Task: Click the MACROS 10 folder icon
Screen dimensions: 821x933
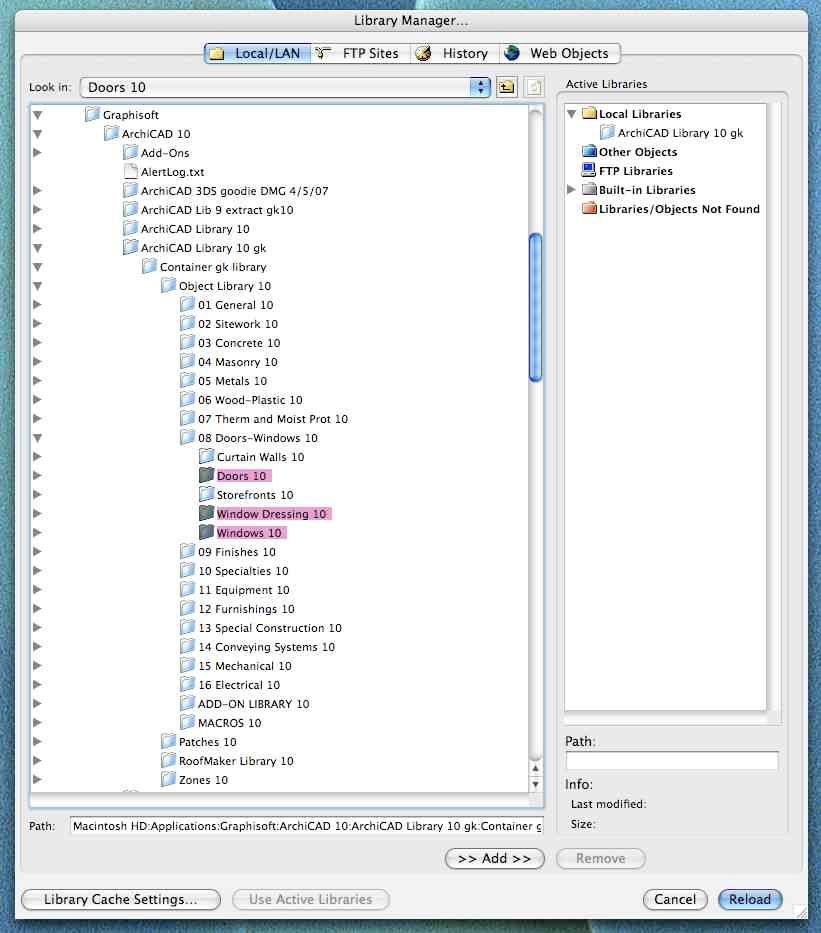Action: (187, 722)
